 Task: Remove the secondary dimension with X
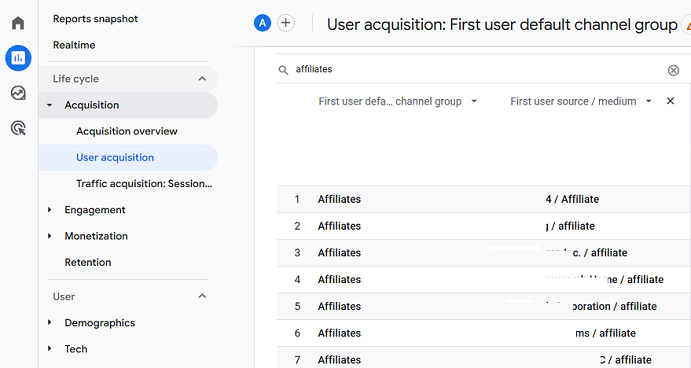coord(670,101)
